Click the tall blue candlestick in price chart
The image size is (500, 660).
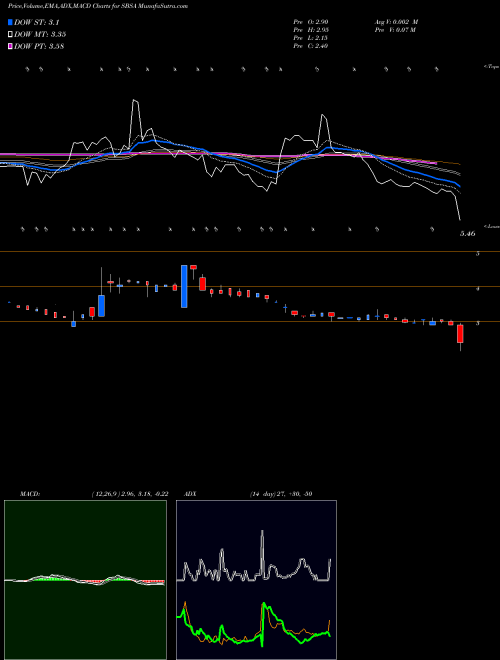click(184, 286)
